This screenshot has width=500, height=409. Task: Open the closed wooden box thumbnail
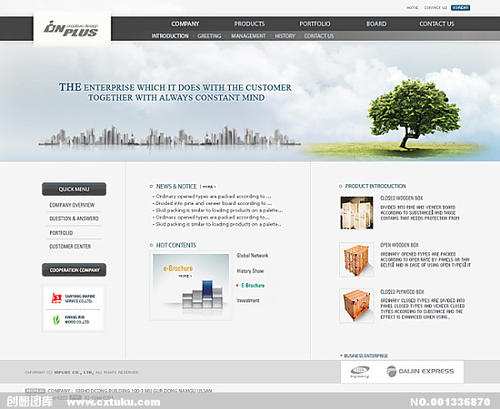coord(357,213)
